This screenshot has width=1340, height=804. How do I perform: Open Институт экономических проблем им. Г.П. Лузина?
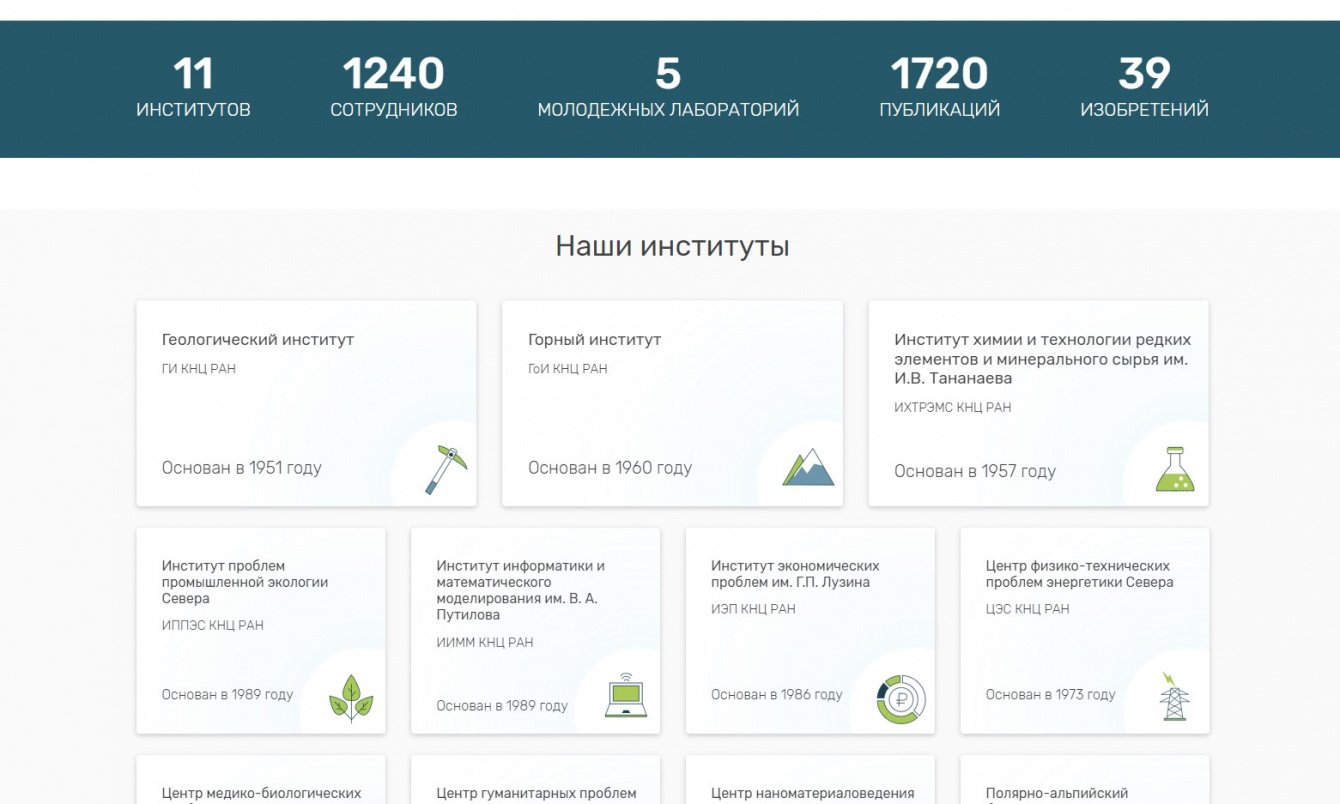pyautogui.click(x=795, y=574)
